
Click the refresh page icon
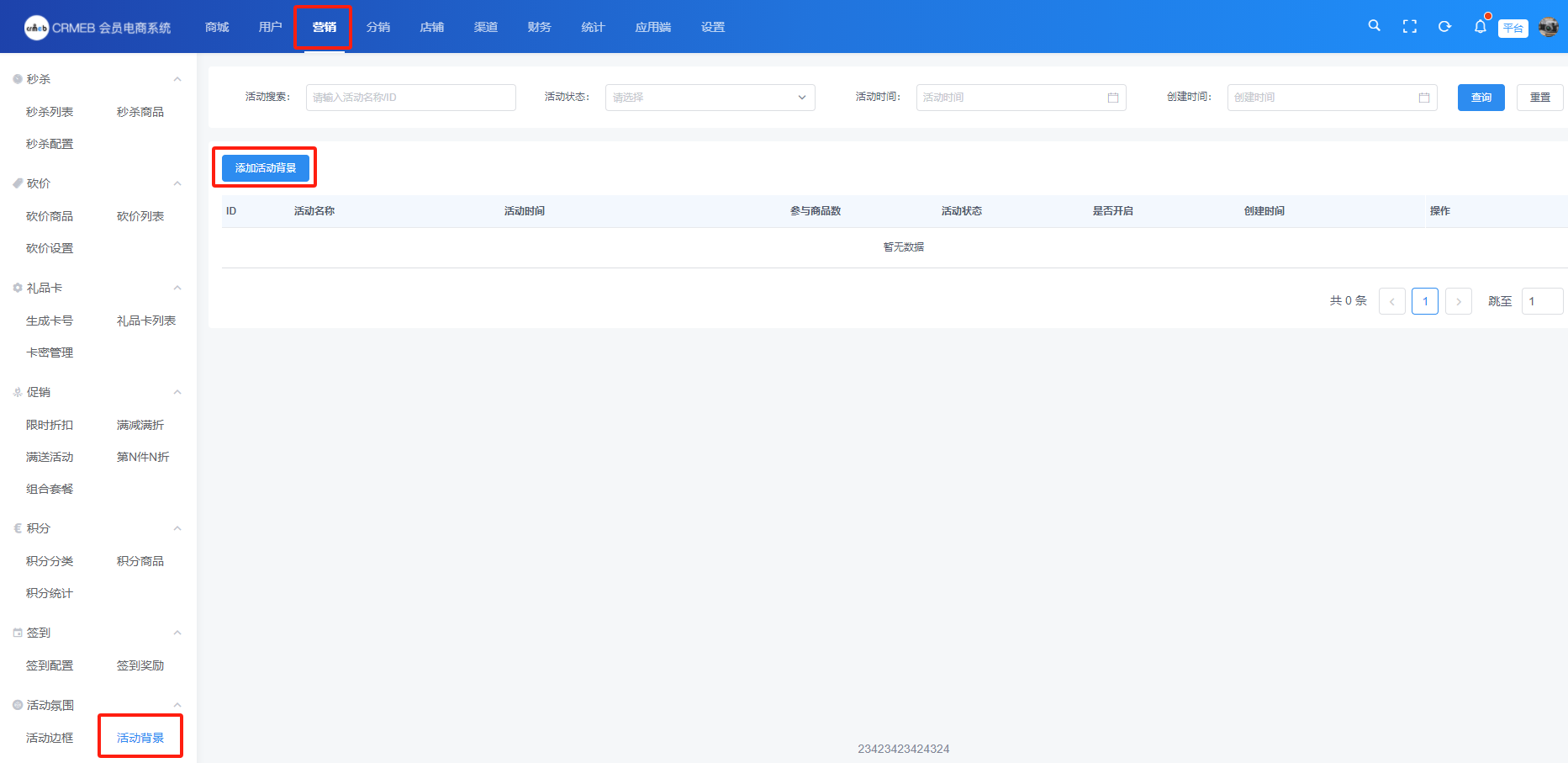pyautogui.click(x=1444, y=27)
